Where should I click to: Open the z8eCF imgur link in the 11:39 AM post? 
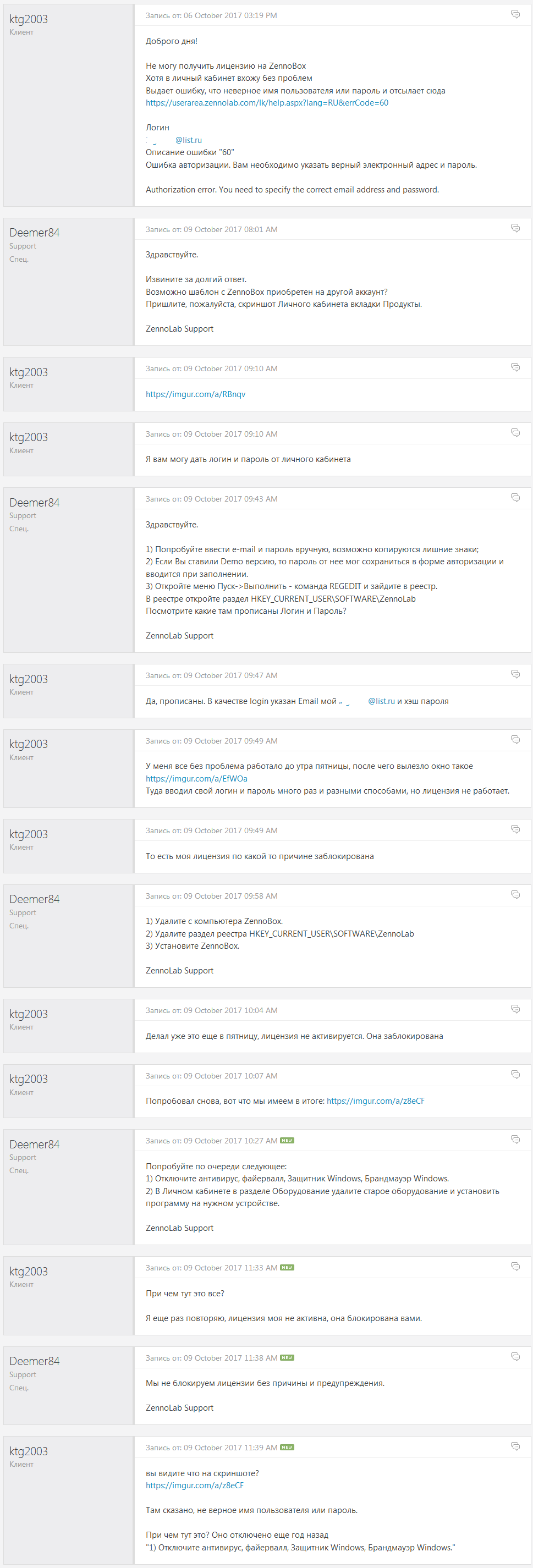[x=194, y=1485]
